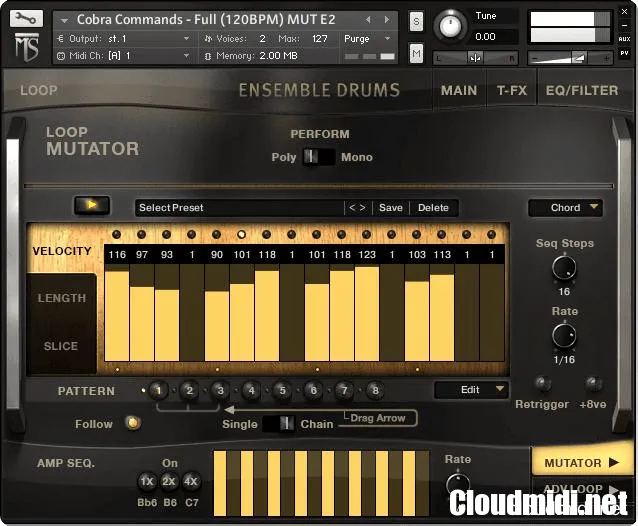Expand the Edit pattern dropdown
The height and width of the screenshot is (526, 638).
point(471,390)
